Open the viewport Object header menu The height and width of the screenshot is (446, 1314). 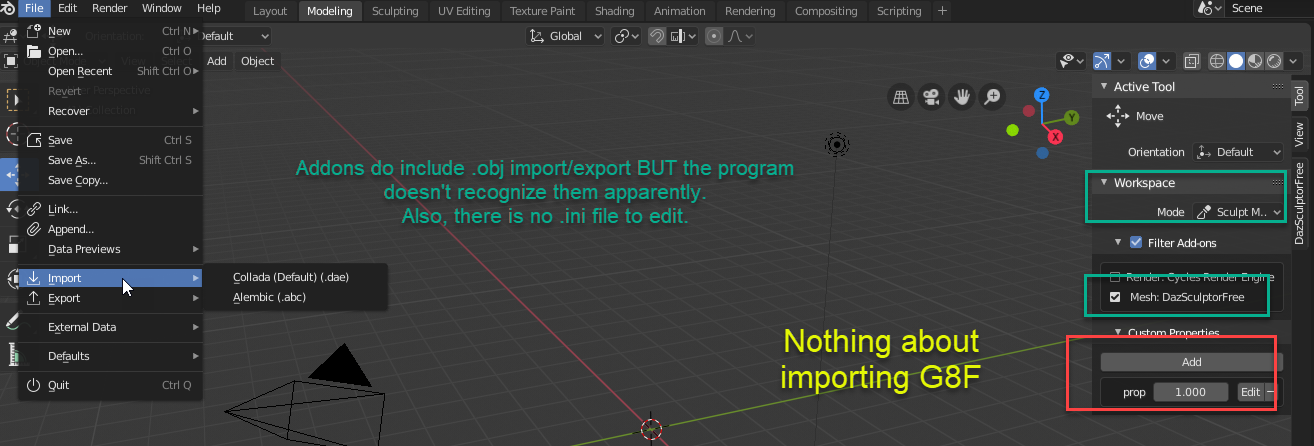[x=257, y=61]
